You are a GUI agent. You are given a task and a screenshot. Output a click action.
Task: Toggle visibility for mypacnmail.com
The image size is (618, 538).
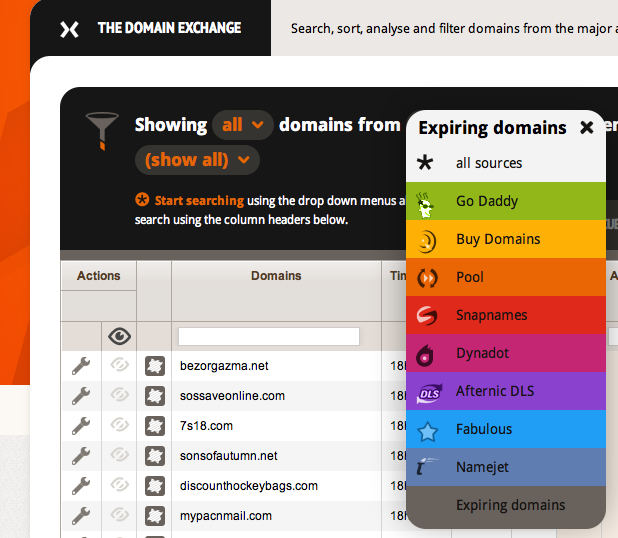(119, 515)
